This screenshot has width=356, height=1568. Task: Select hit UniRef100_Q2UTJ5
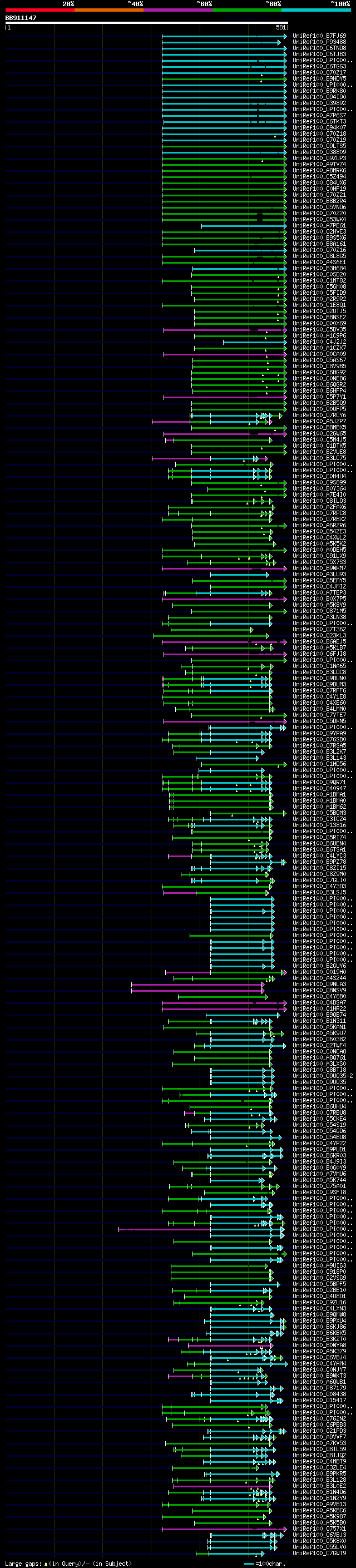(x=319, y=311)
